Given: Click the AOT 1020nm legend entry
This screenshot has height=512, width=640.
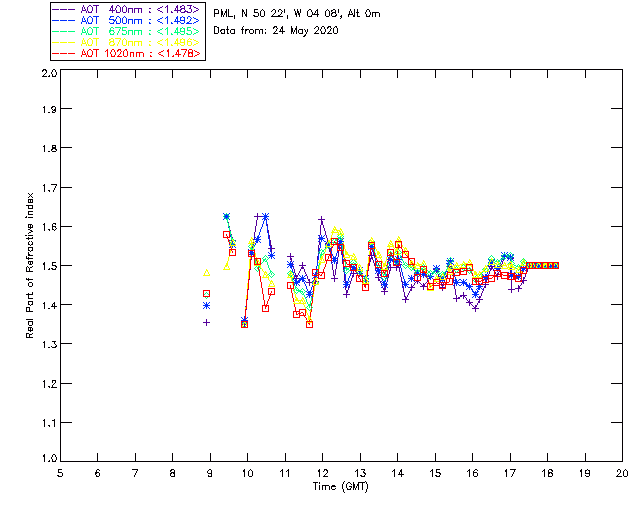Looking at the screenshot, I should pos(126,53).
